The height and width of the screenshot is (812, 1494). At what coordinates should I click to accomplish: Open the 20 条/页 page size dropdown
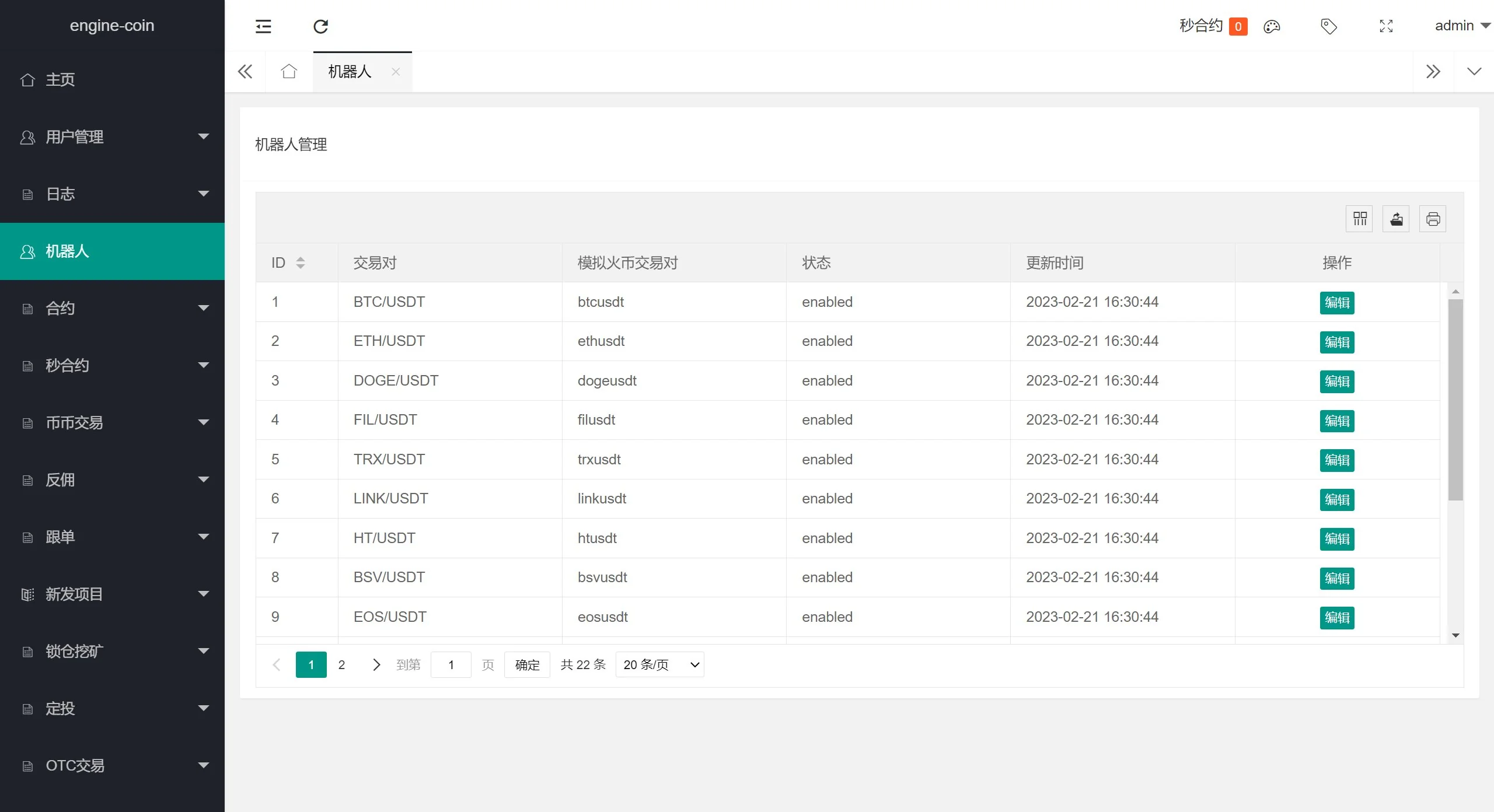point(659,664)
